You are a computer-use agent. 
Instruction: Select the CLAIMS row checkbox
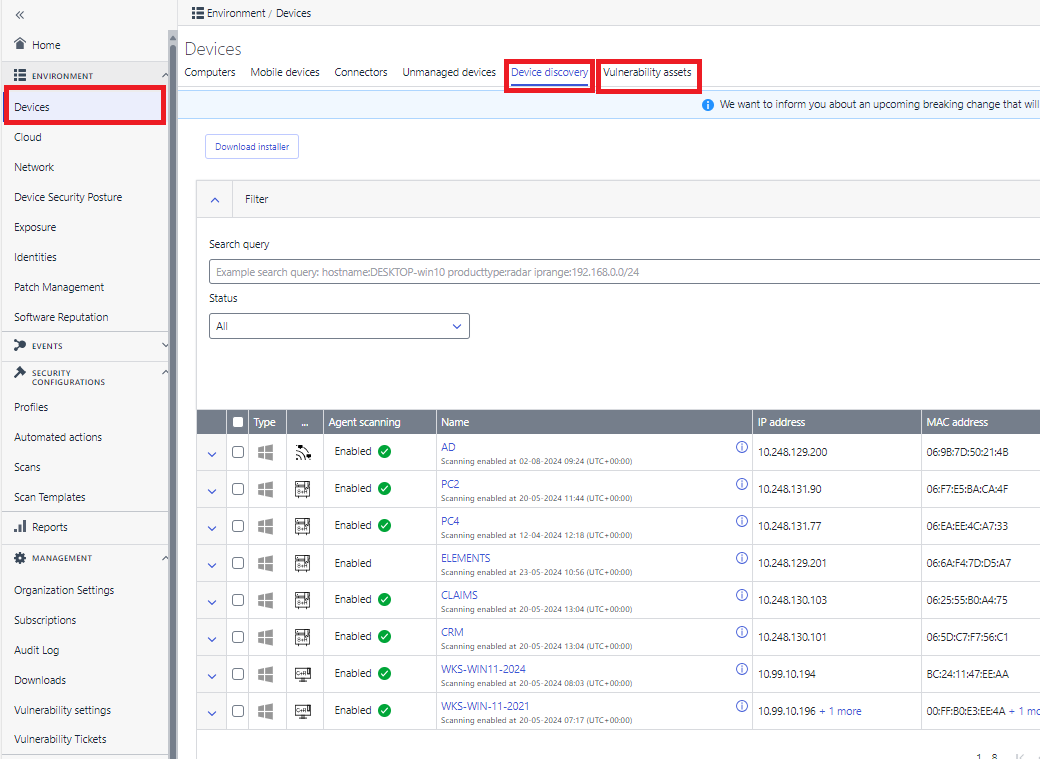(237, 600)
